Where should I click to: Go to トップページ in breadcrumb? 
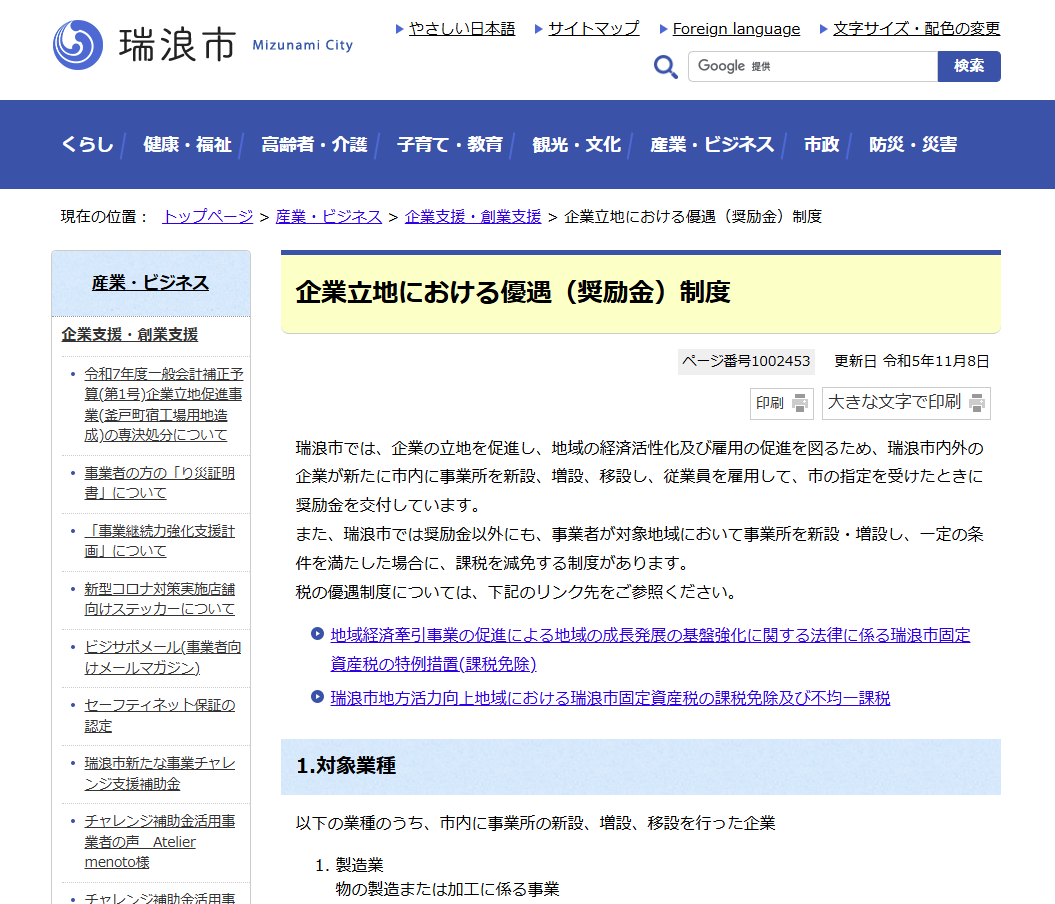(208, 217)
